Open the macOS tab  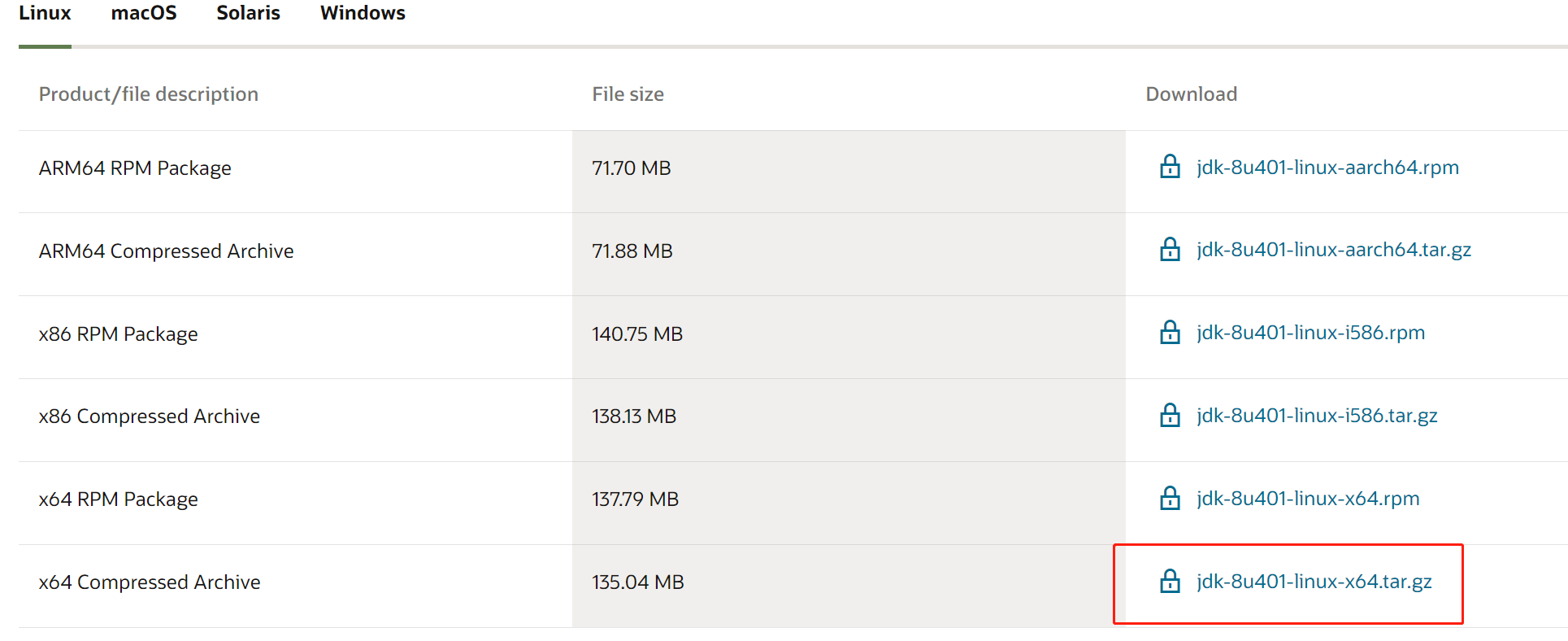click(x=144, y=14)
